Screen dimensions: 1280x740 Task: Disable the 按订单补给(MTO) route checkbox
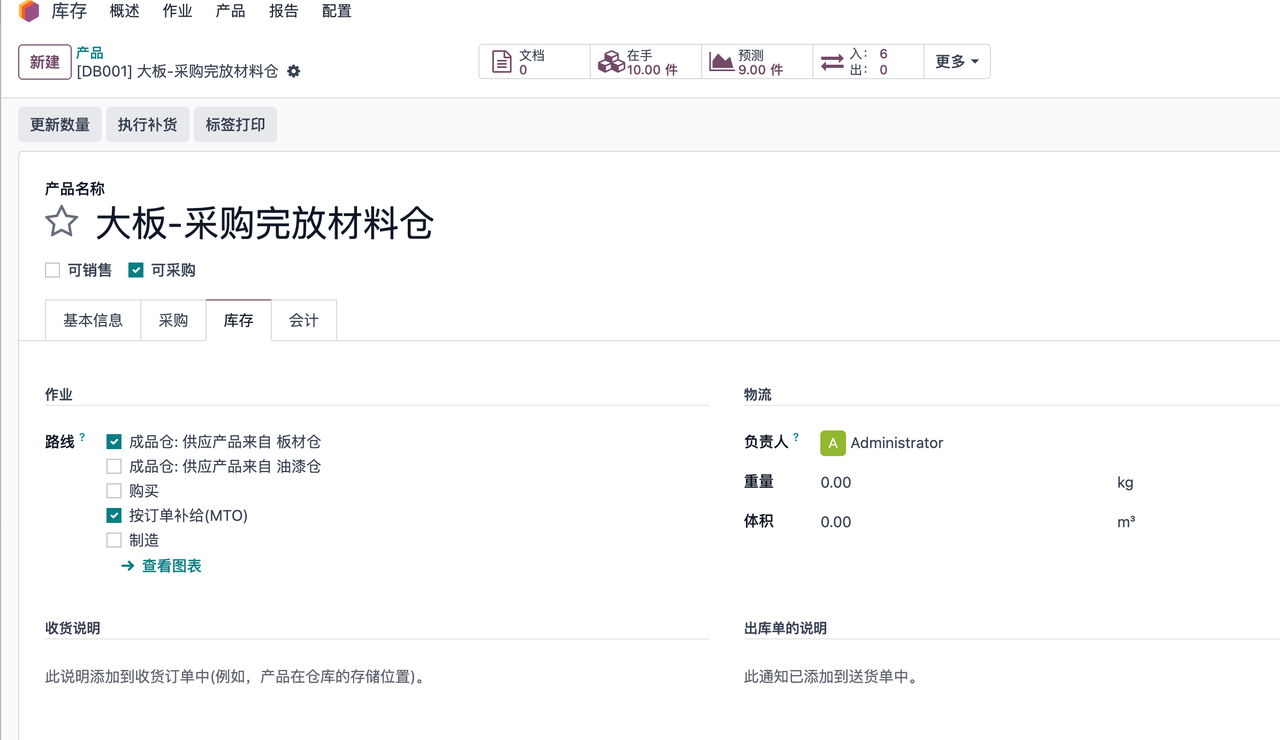pyautogui.click(x=114, y=516)
